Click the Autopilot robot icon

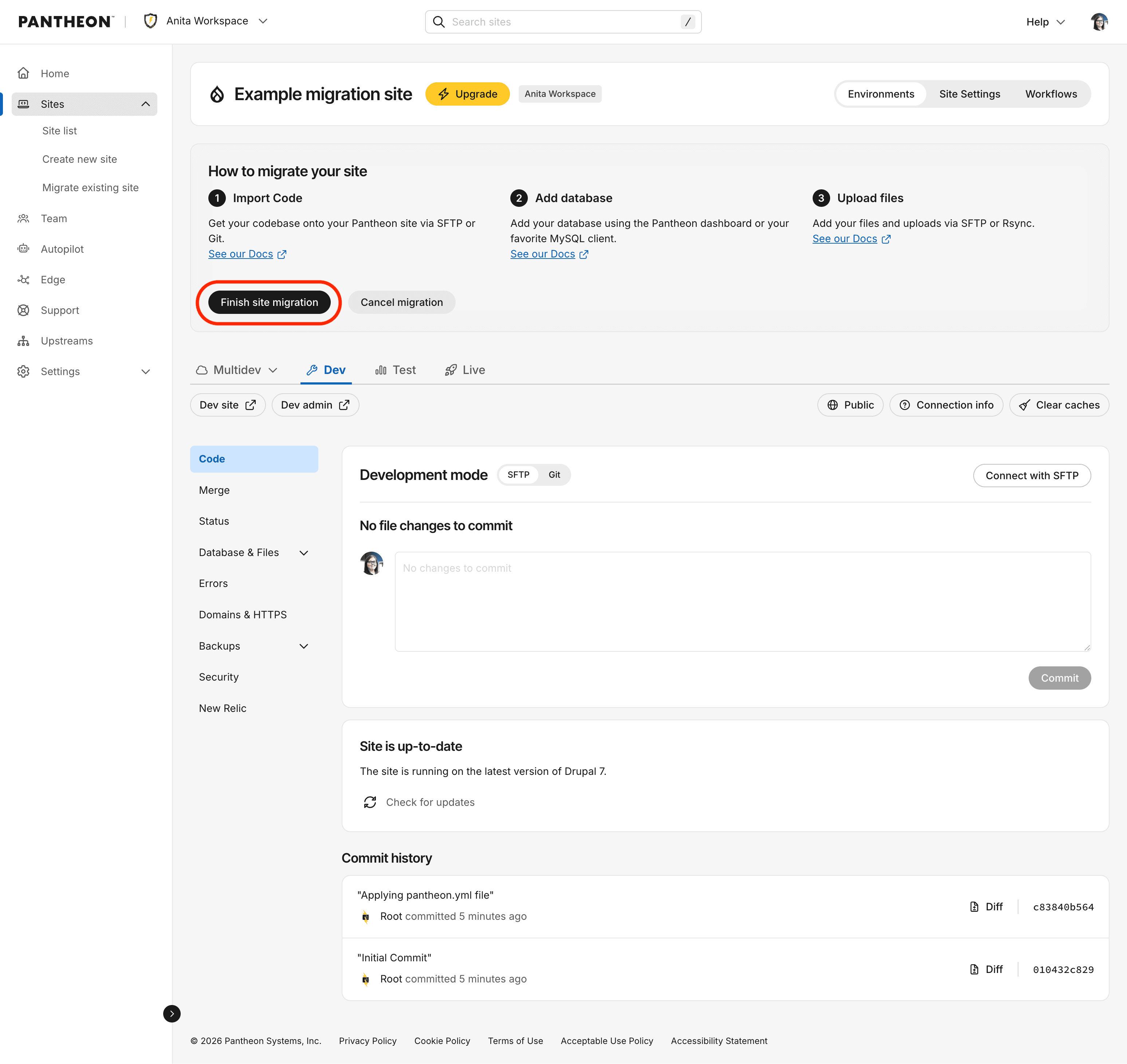coord(23,249)
